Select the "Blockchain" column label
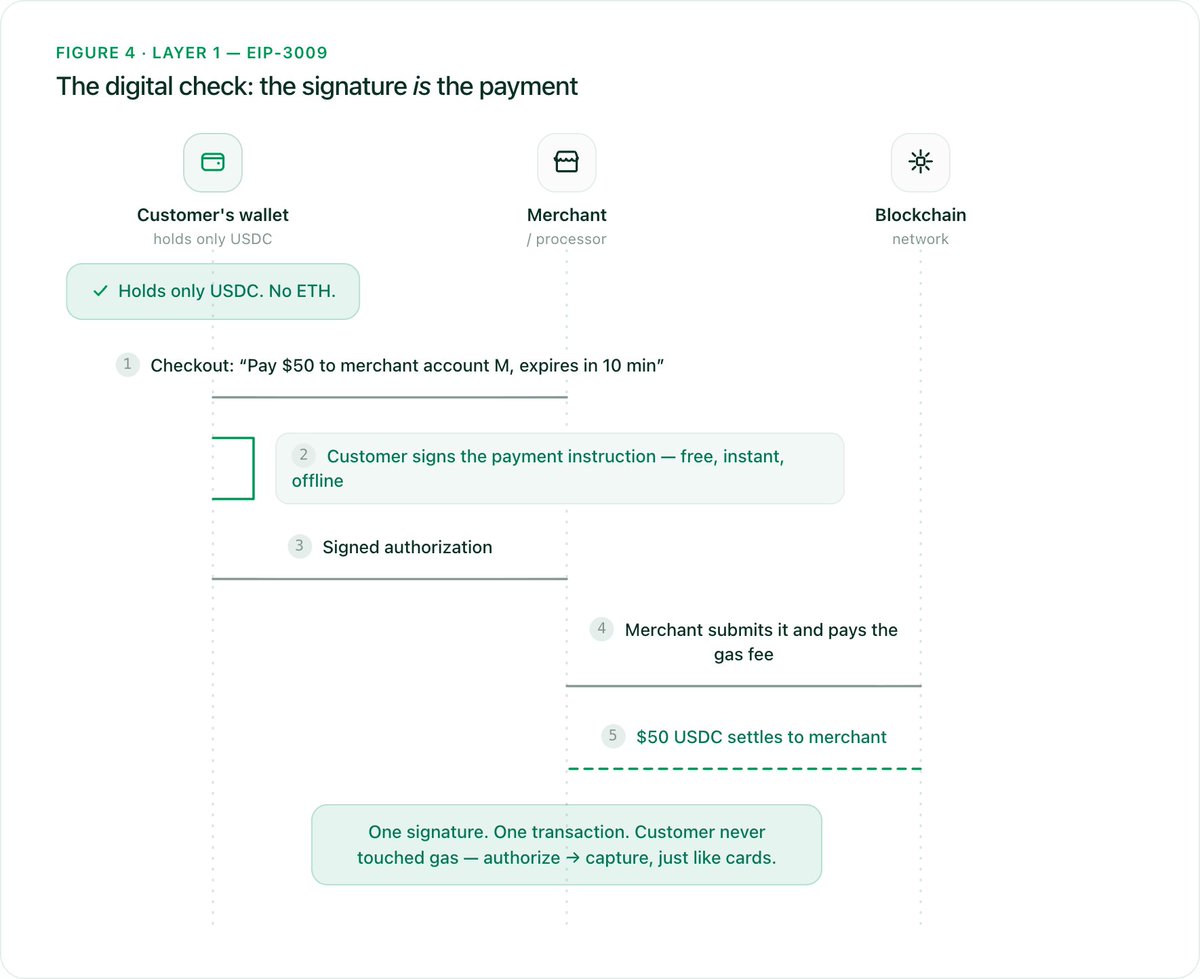The image size is (1200, 979). tap(921, 215)
